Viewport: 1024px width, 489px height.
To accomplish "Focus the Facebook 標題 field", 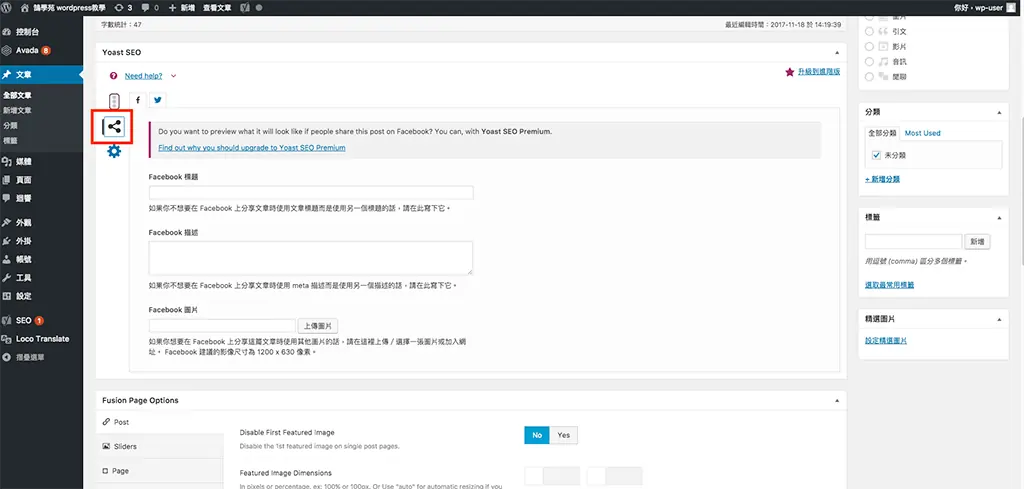I will point(311,193).
